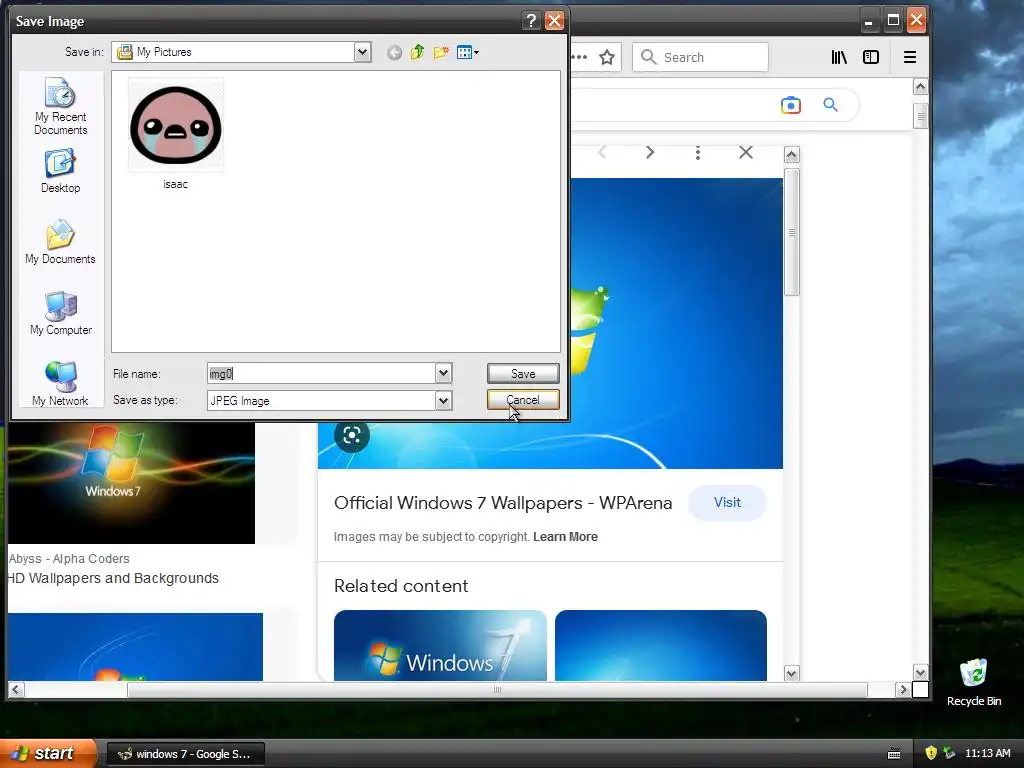Toggle the Firefox sidebar icon
Screen dimensions: 1024x768
click(871, 57)
